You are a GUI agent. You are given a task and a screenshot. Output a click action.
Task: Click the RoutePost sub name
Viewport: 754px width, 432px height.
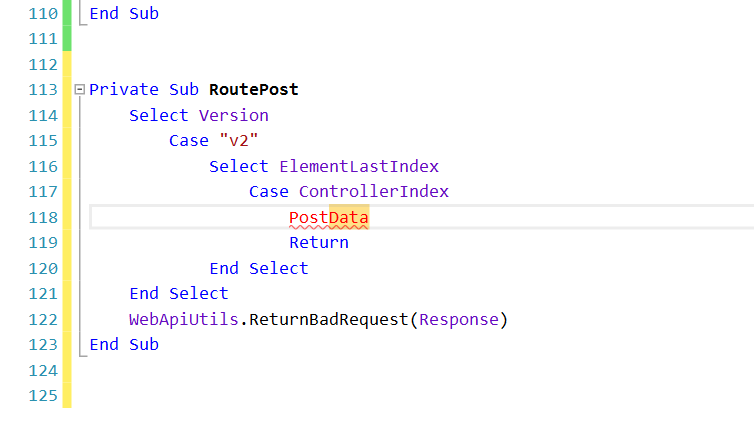point(253,90)
